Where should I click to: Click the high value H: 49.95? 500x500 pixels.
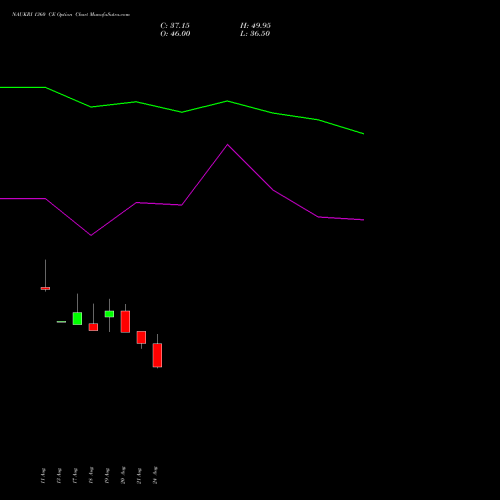point(255,26)
